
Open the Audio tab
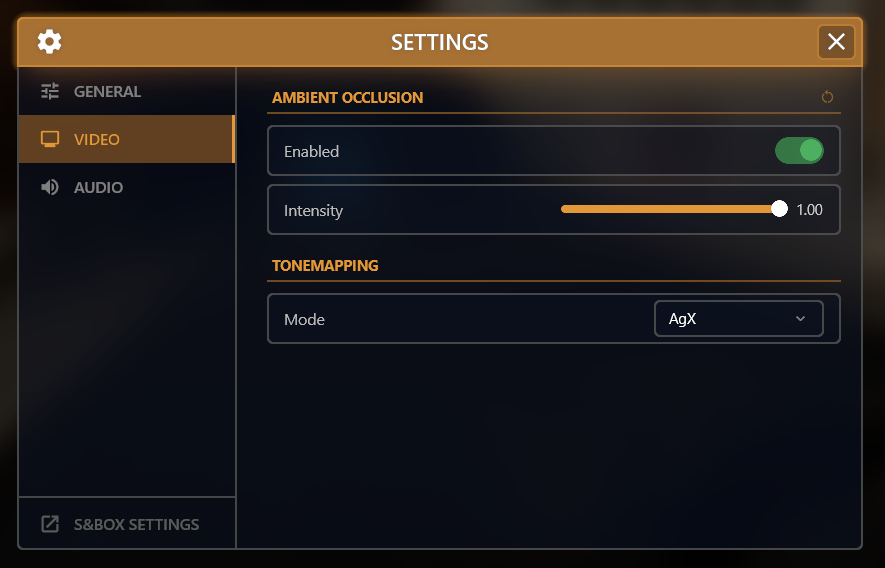click(x=98, y=188)
